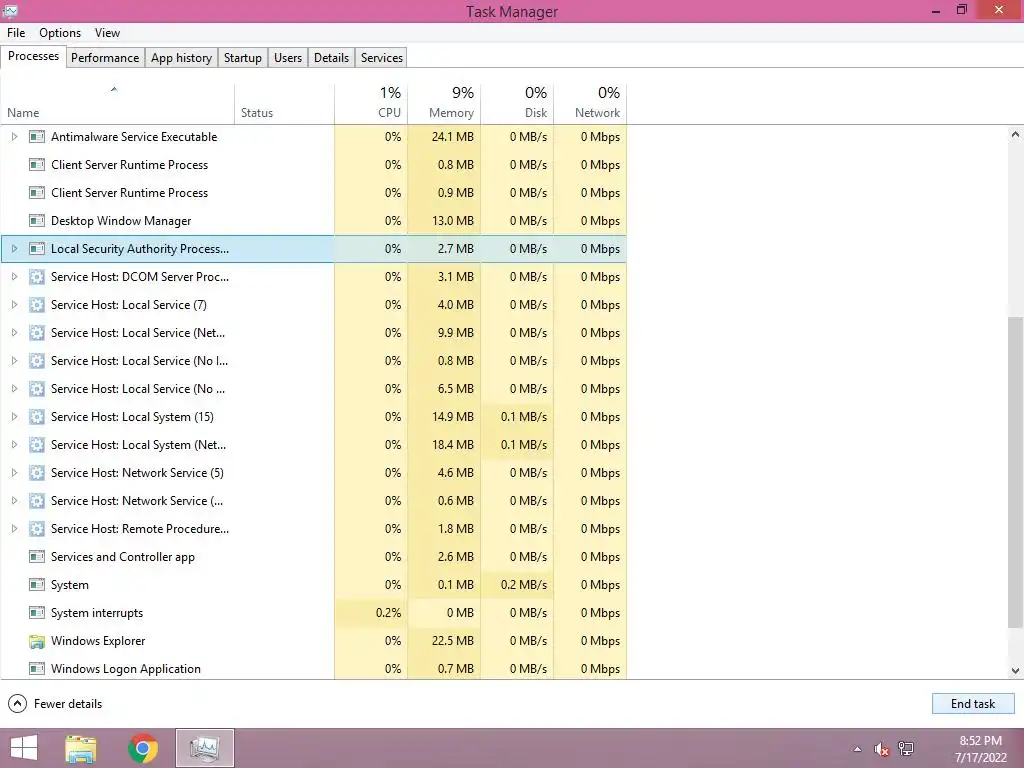Click the network tray icon
Screen dimensions: 1024x768
906,749
